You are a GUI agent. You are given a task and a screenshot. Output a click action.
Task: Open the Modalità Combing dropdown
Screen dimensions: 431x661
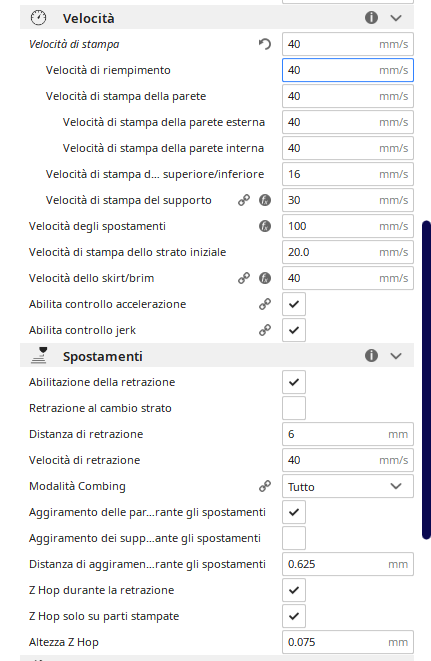pyautogui.click(x=348, y=486)
